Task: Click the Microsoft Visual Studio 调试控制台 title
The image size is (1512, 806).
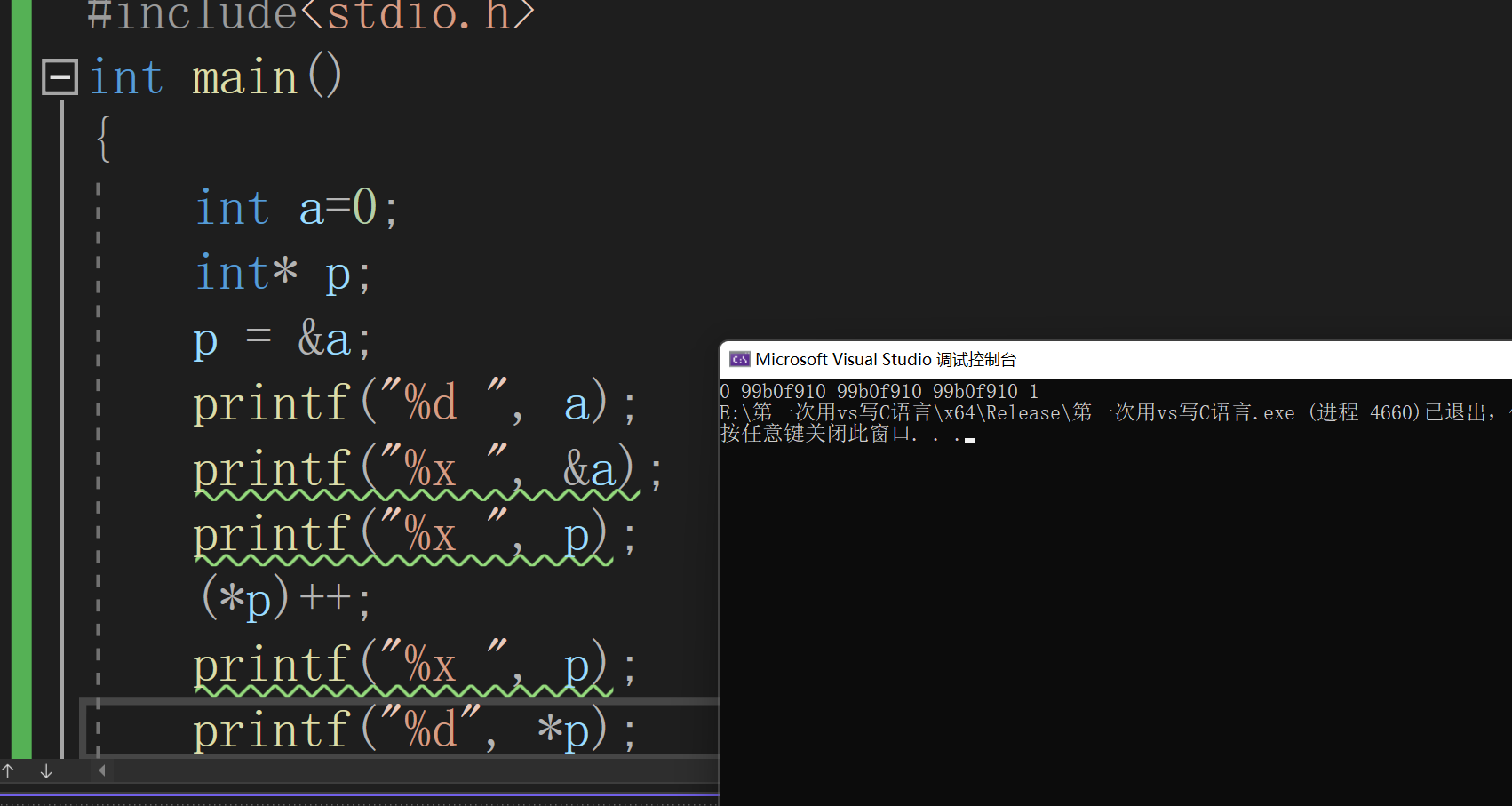Action: [886, 359]
